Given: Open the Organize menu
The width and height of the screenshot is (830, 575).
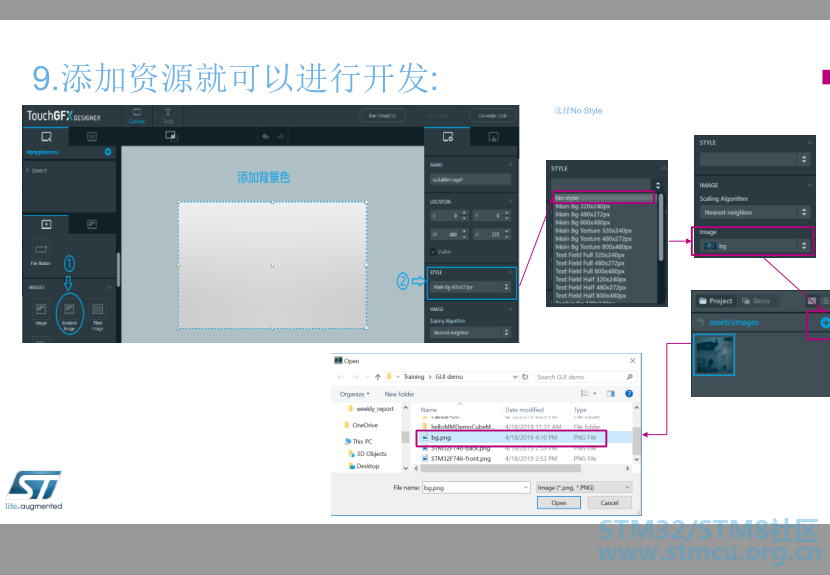Looking at the screenshot, I should [354, 394].
